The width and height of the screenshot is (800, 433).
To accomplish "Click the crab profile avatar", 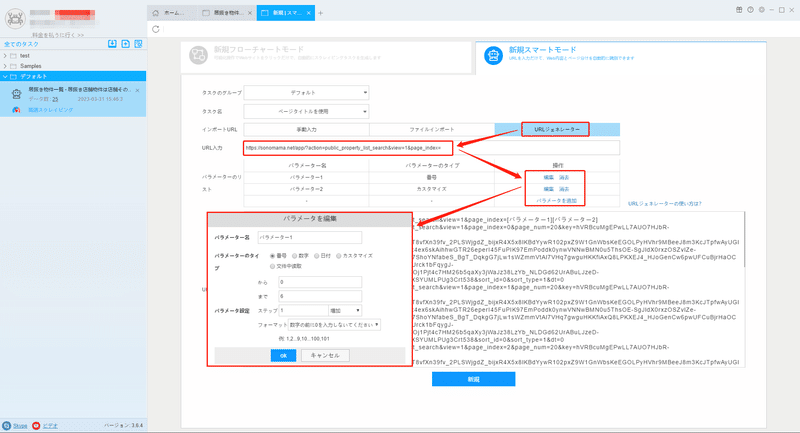I will (15, 19).
